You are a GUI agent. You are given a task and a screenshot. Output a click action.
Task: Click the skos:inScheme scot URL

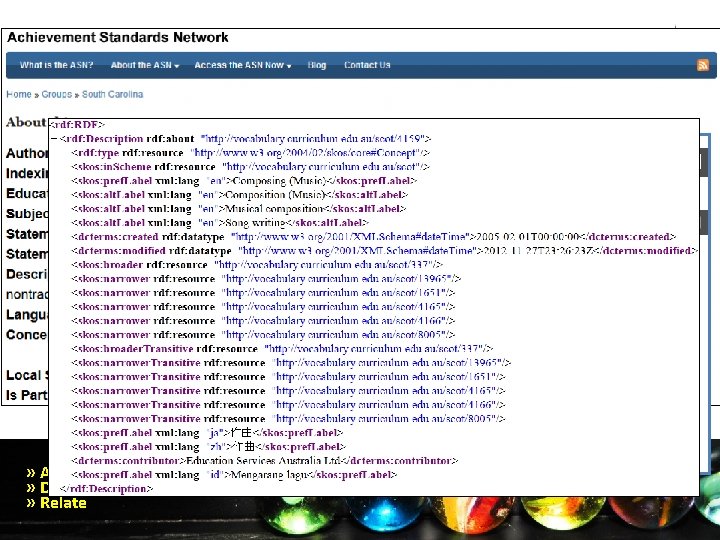point(323,167)
